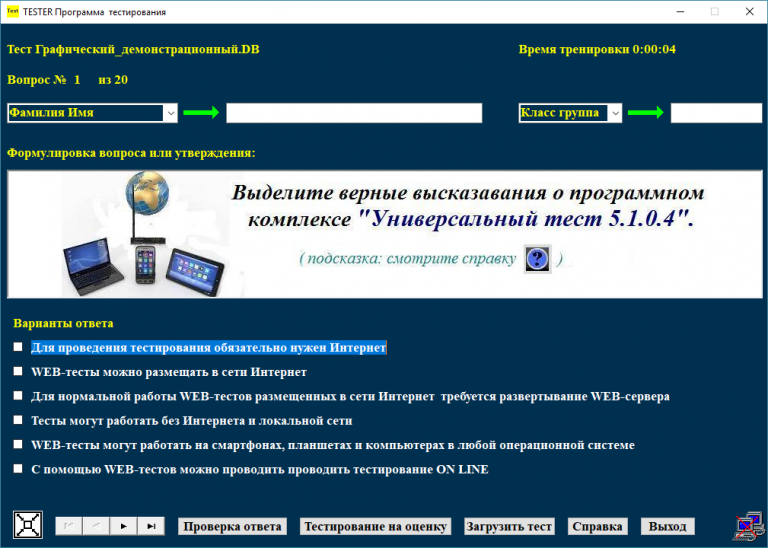Click 'Загрузить тест' button
The width and height of the screenshot is (768, 548).
510,526
